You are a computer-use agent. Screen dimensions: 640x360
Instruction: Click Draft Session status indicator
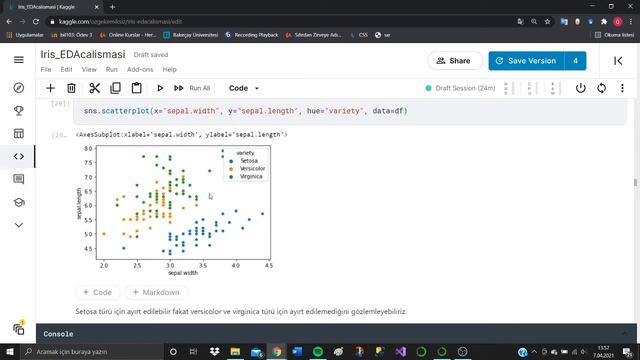[460, 88]
